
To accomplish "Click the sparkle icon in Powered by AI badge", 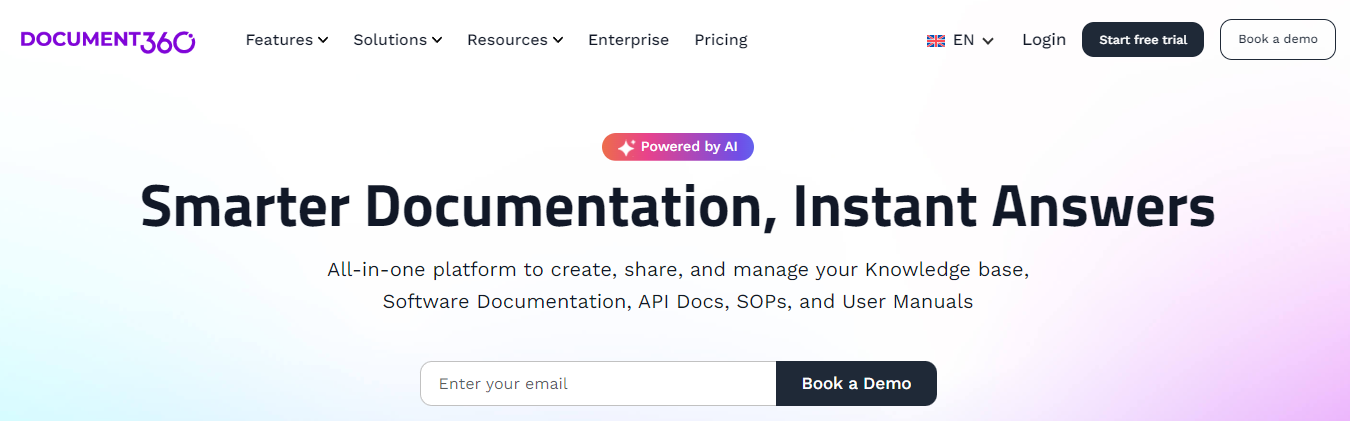I will pos(626,147).
